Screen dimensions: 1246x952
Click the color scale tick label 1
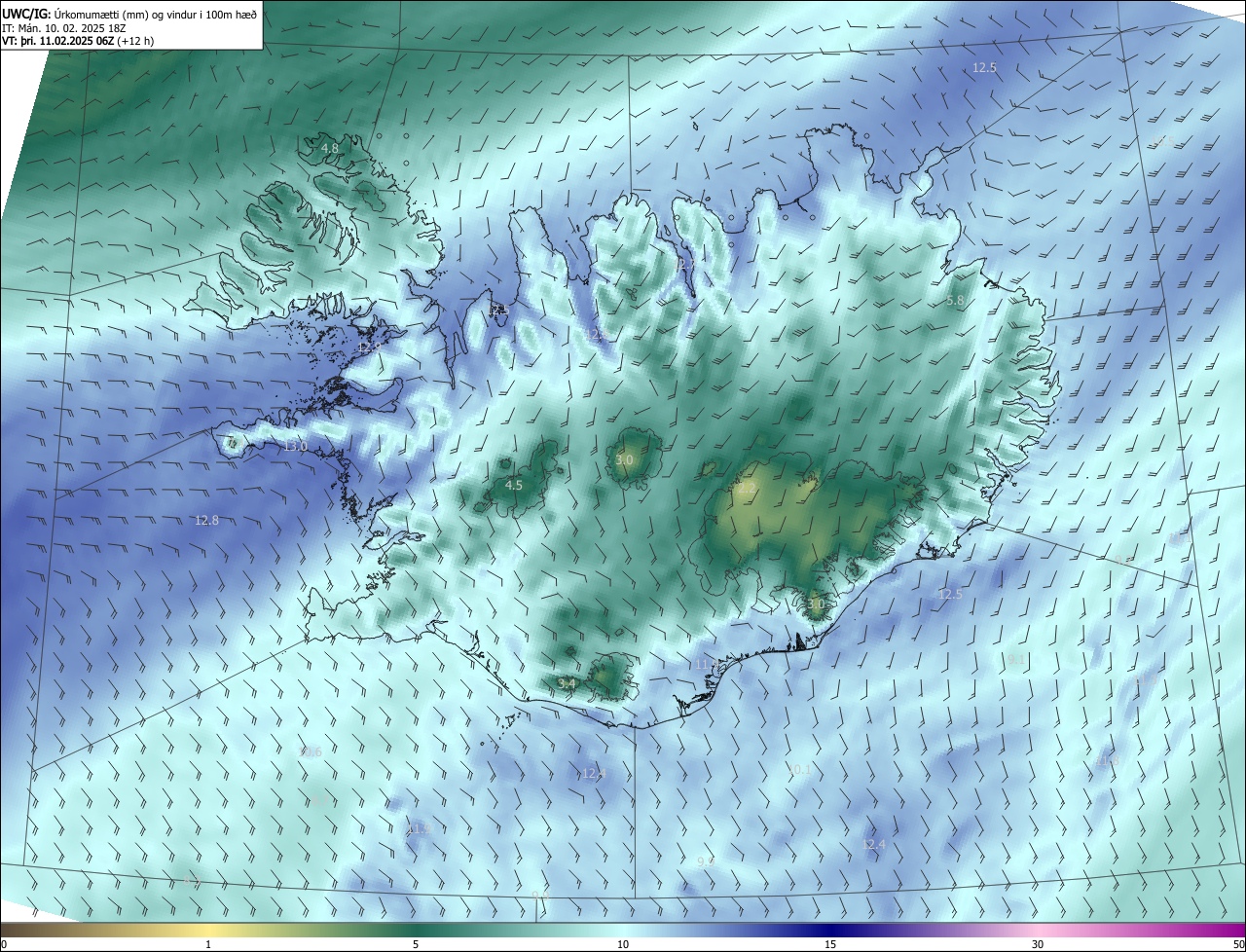208,945
